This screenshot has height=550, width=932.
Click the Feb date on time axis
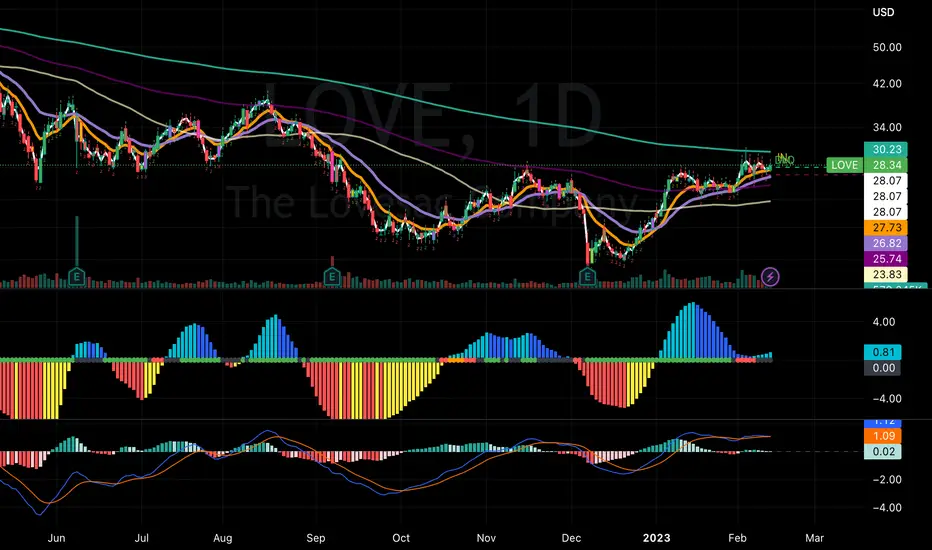point(737,538)
